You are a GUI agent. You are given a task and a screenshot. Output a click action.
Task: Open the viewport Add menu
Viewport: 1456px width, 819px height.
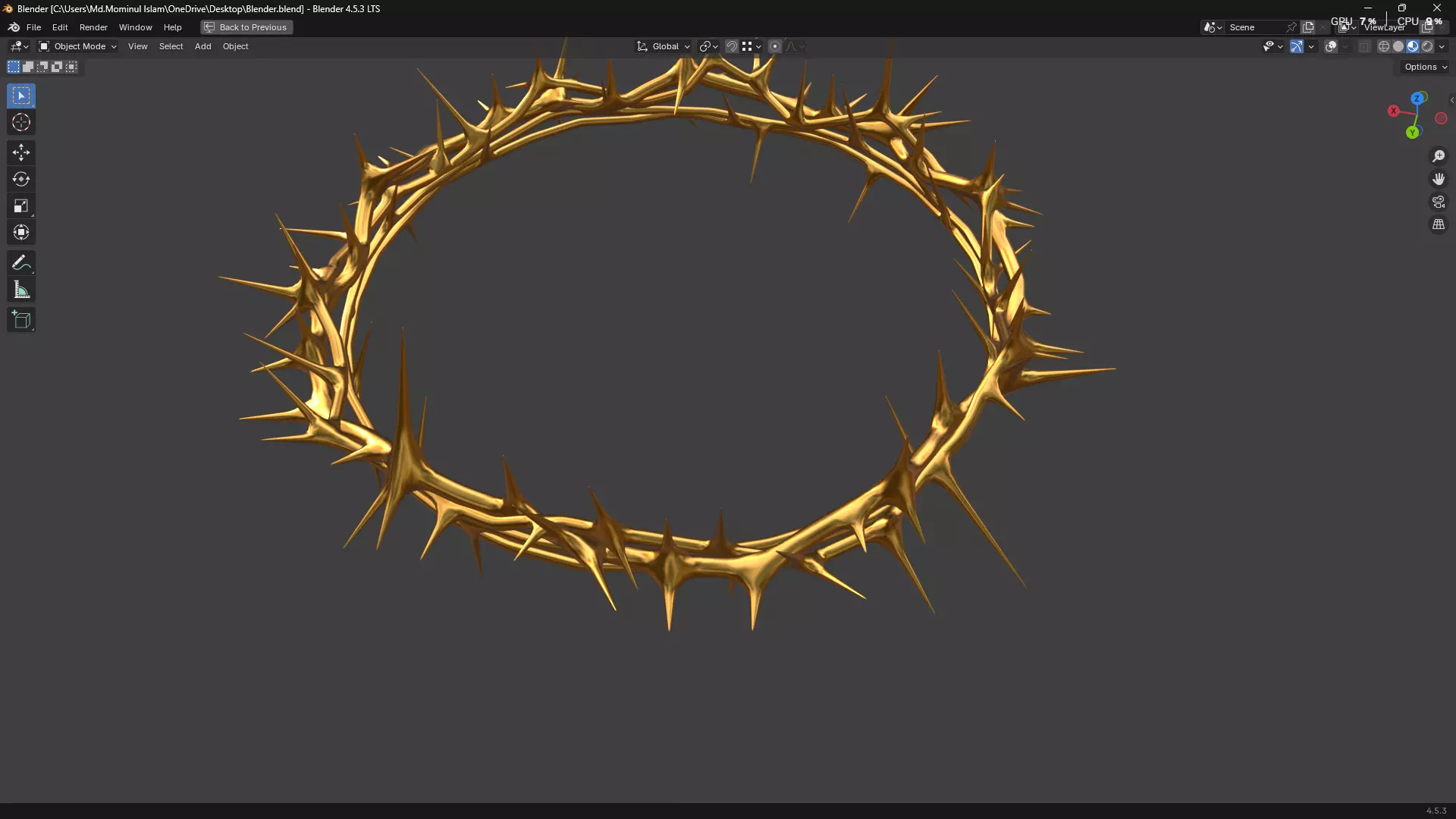click(x=202, y=46)
